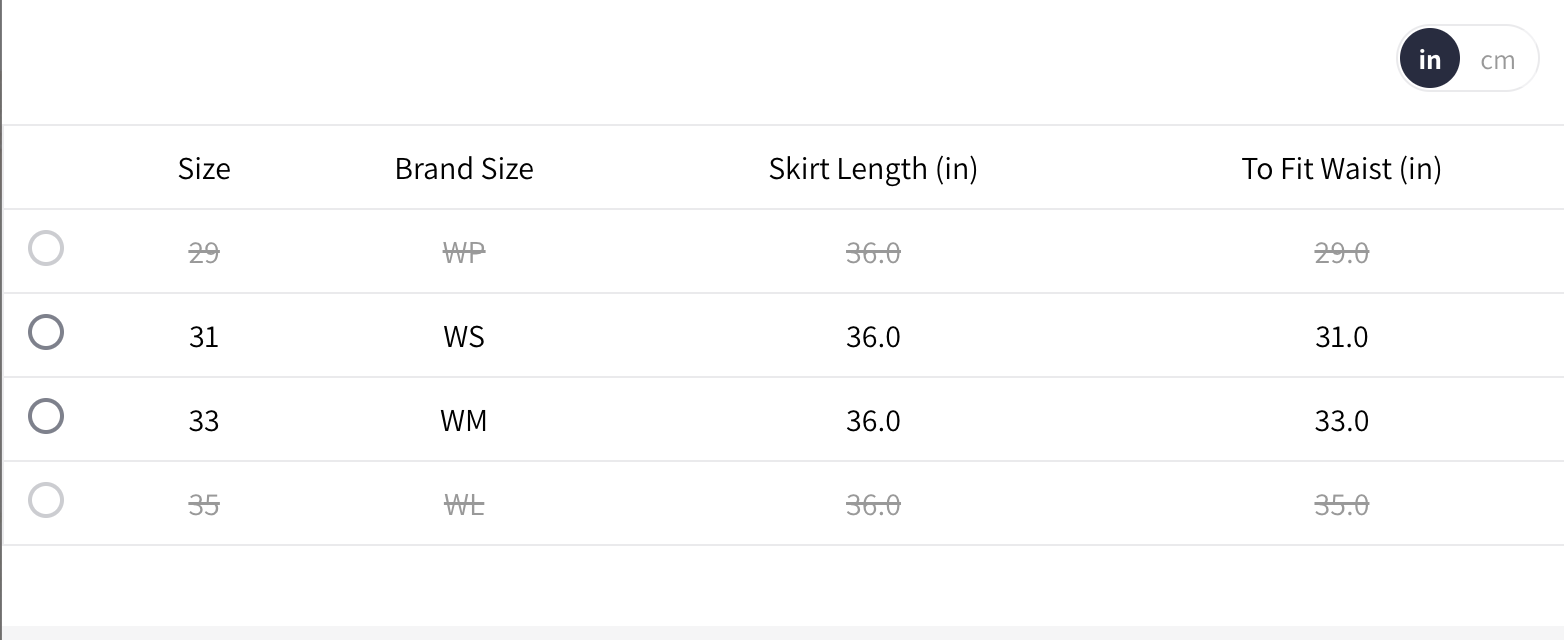Screen dimensions: 1564x640
Task: Click the Skirt Length (in) header
Action: point(873,168)
